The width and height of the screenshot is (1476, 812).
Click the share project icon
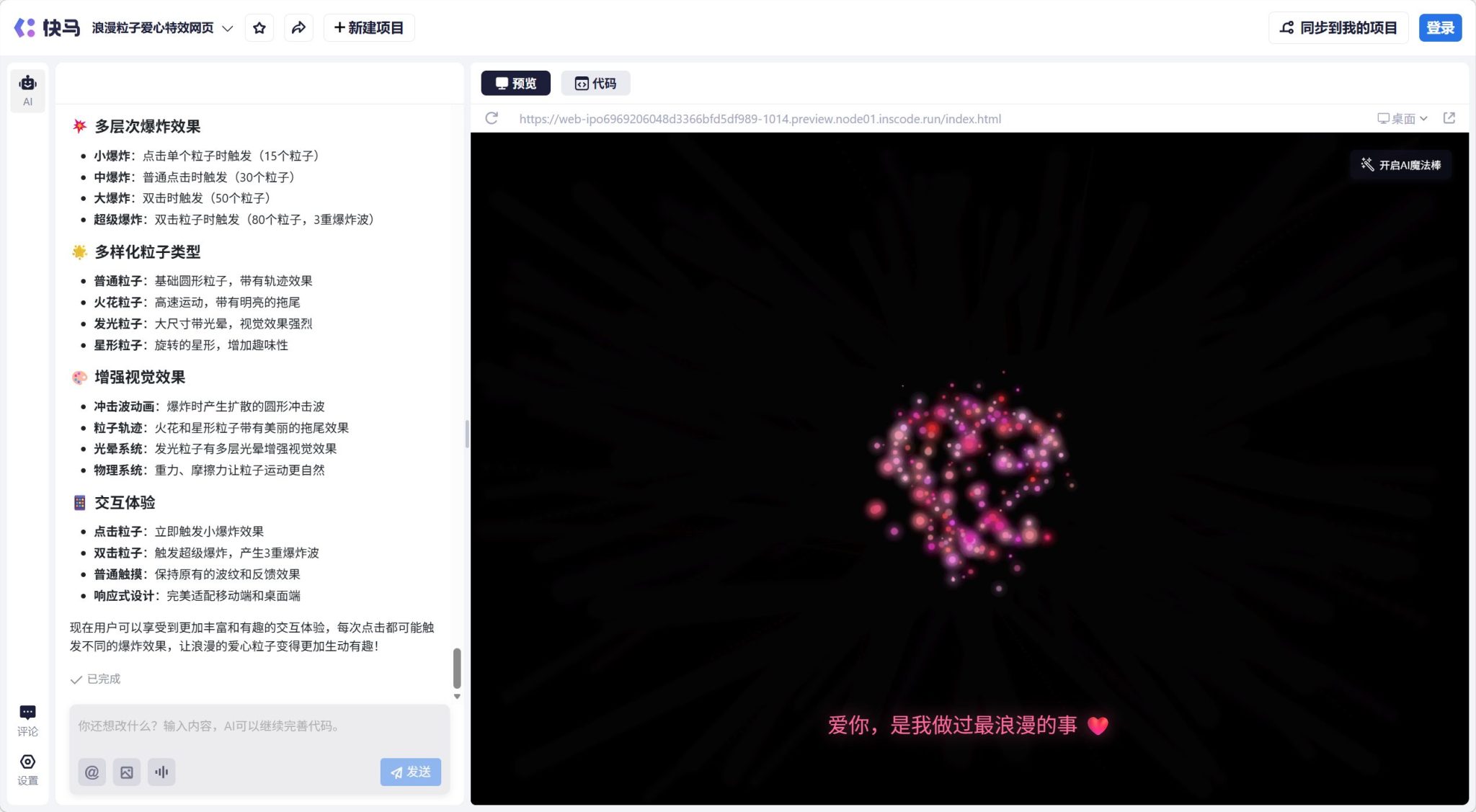pos(299,27)
